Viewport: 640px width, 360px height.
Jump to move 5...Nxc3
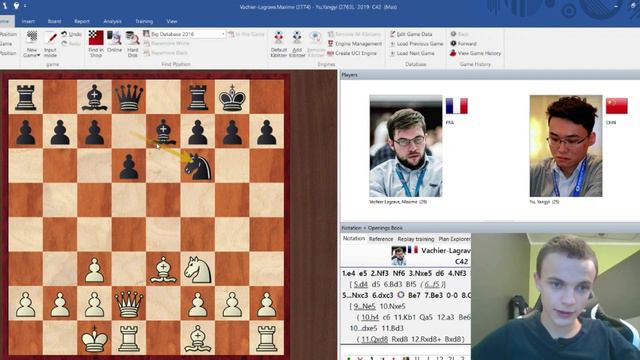tap(356, 295)
